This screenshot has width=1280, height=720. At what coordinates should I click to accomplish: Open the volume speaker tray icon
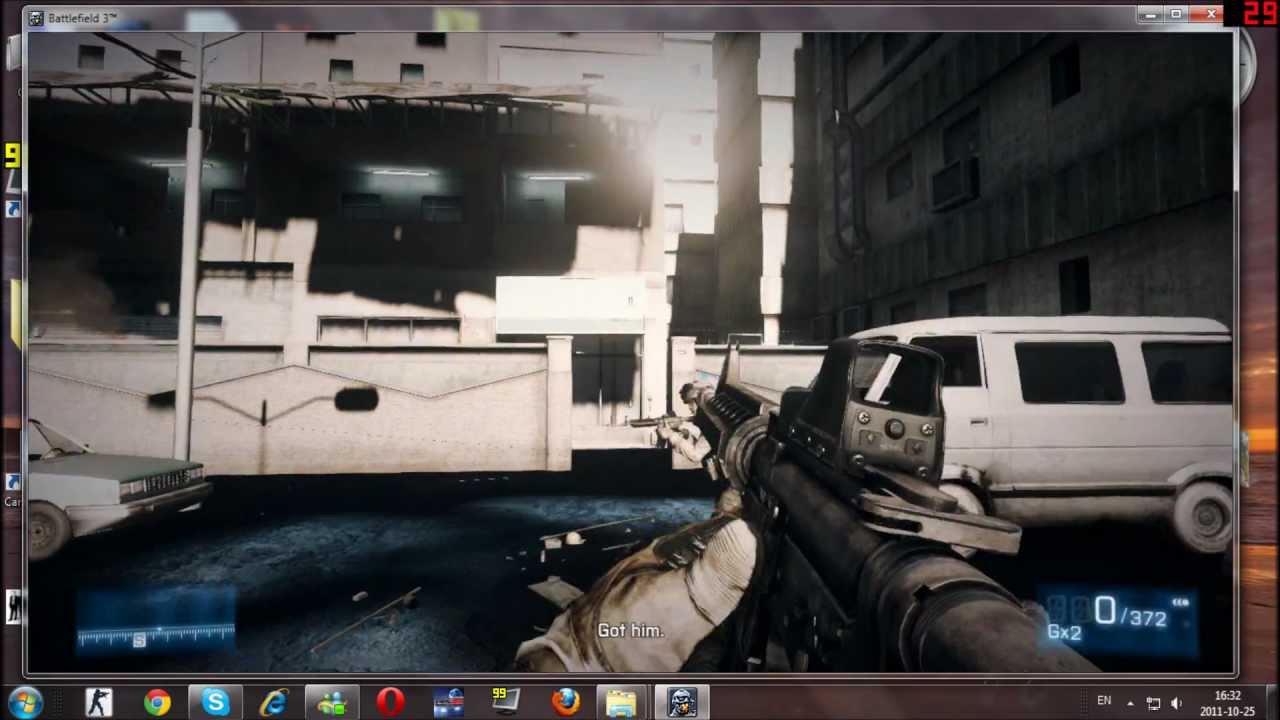coord(1176,703)
